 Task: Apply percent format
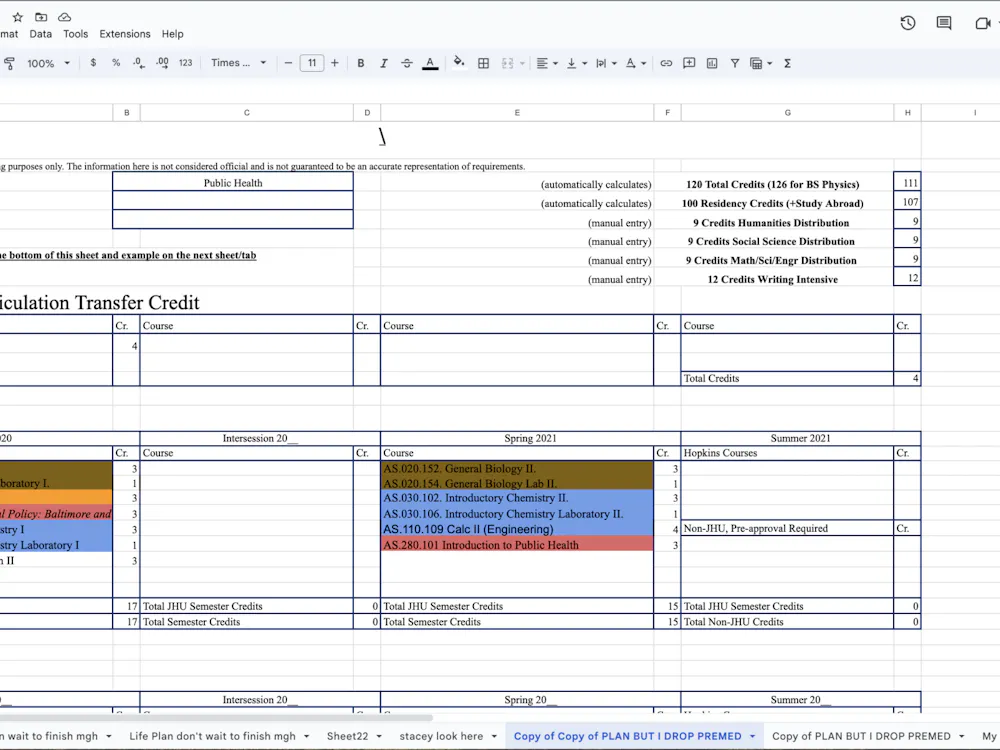tap(115, 63)
